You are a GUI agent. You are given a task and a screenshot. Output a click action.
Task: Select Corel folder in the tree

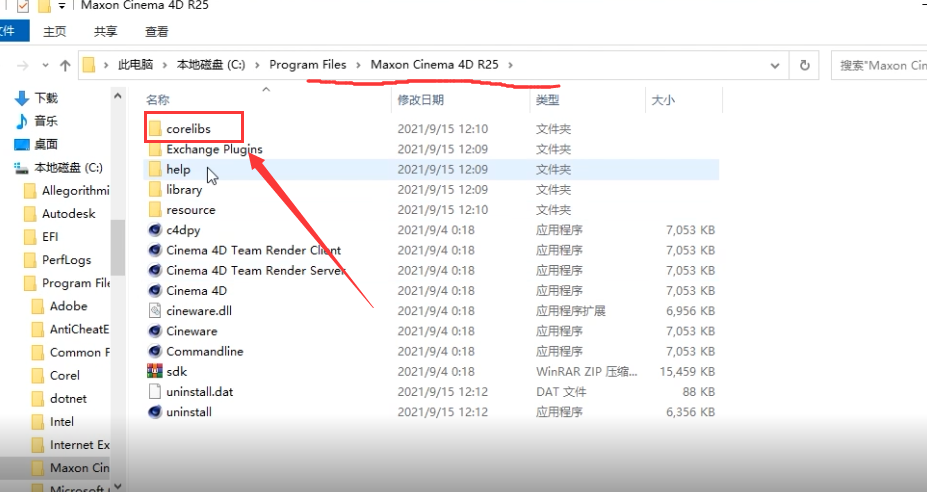click(x=56, y=376)
